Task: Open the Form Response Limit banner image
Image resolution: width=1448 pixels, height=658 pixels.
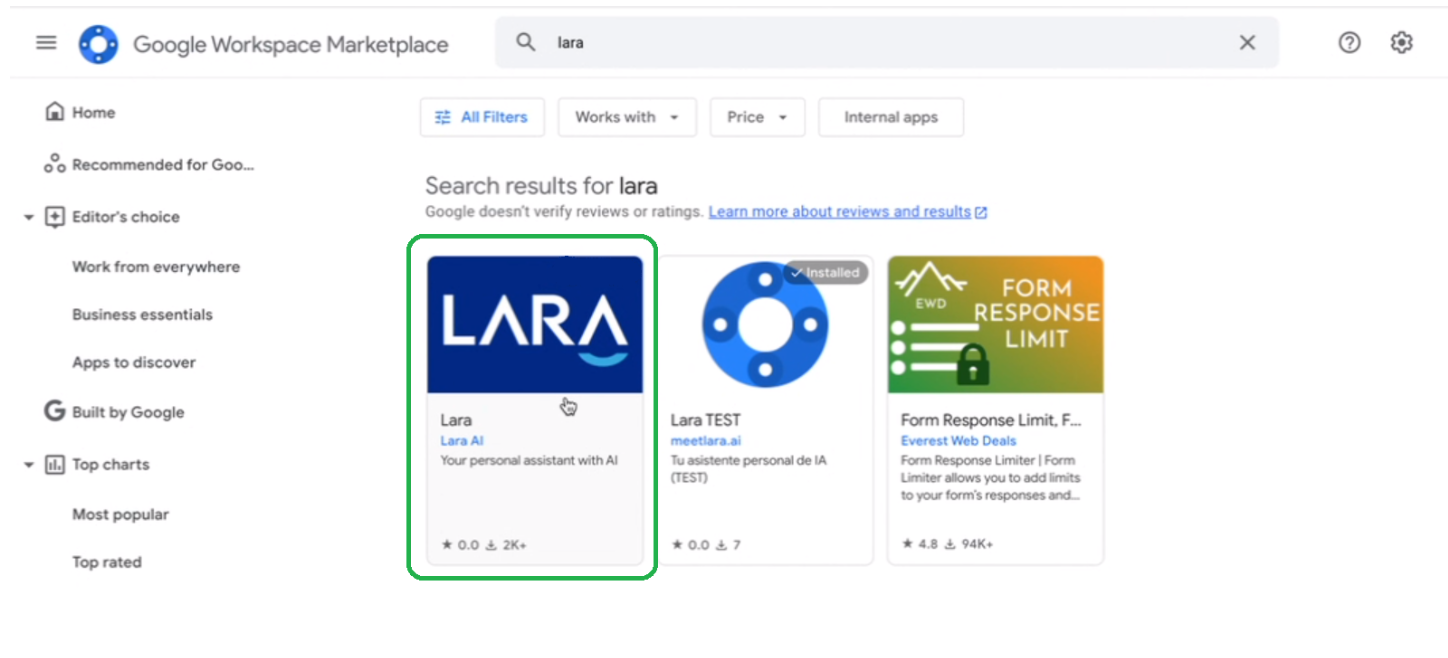Action: click(x=996, y=324)
